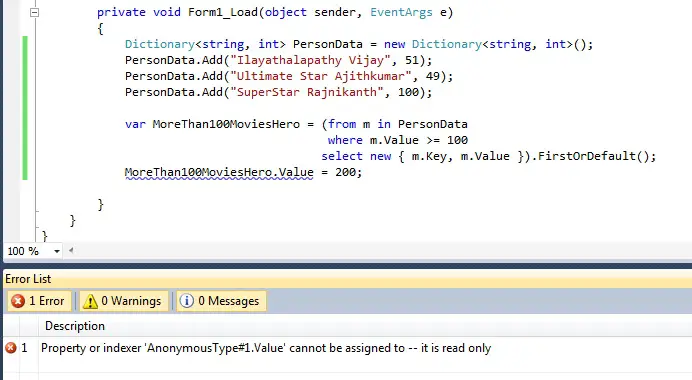Click error number 1 cell
The image size is (692, 380).
click(24, 348)
